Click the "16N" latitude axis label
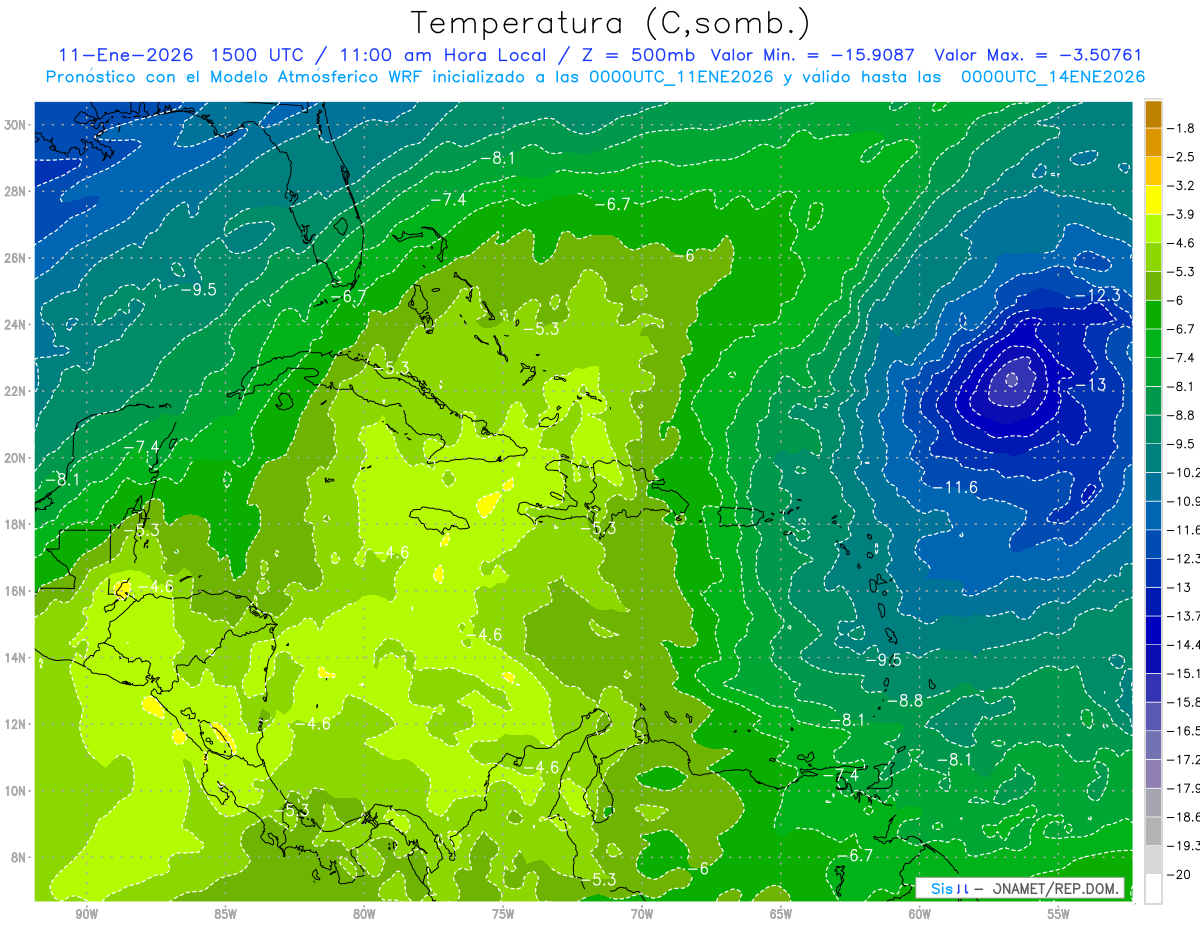 [17, 590]
